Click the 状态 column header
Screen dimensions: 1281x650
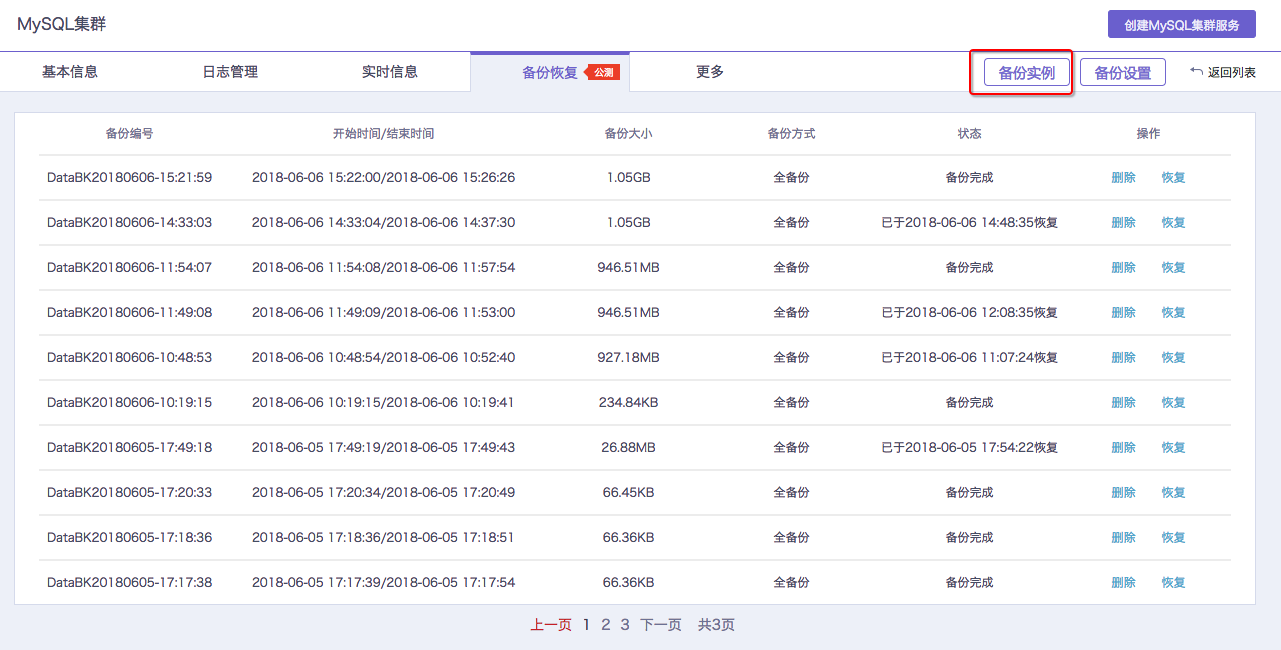[x=969, y=133]
